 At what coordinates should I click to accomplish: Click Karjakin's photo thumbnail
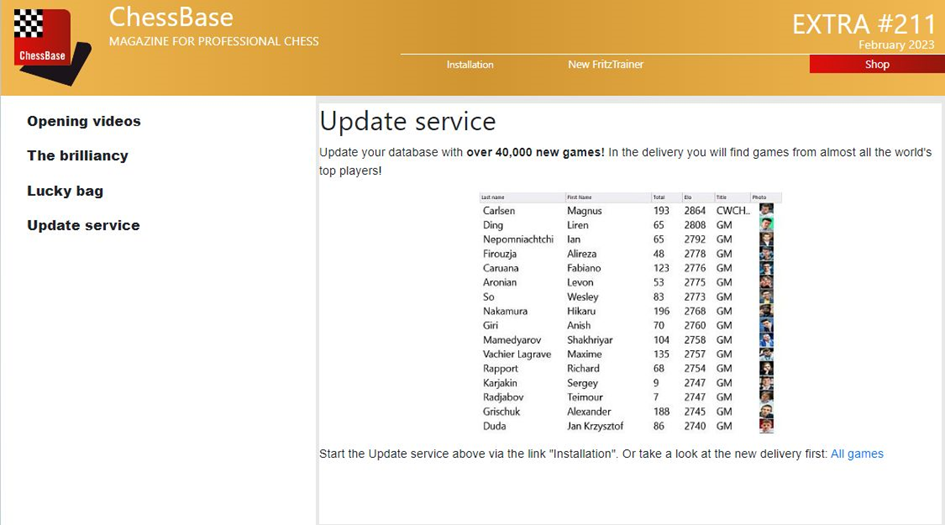tap(766, 383)
